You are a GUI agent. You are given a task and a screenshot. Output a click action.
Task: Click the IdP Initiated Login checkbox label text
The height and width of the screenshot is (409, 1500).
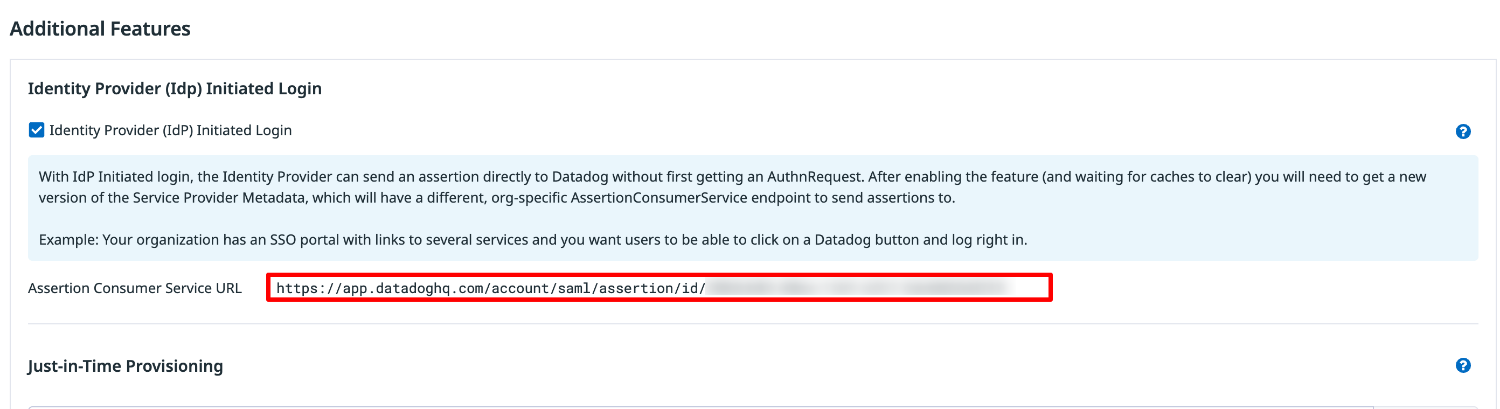tap(170, 130)
